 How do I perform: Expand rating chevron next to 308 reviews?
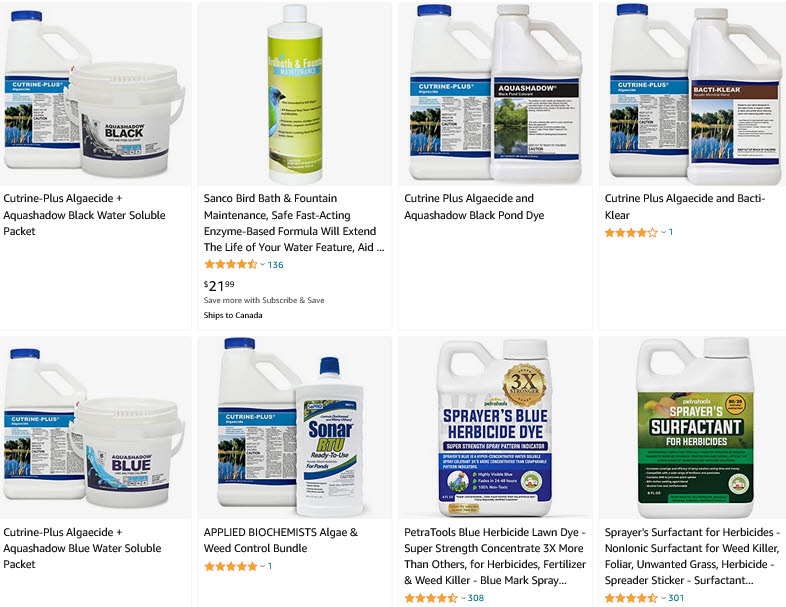463,598
